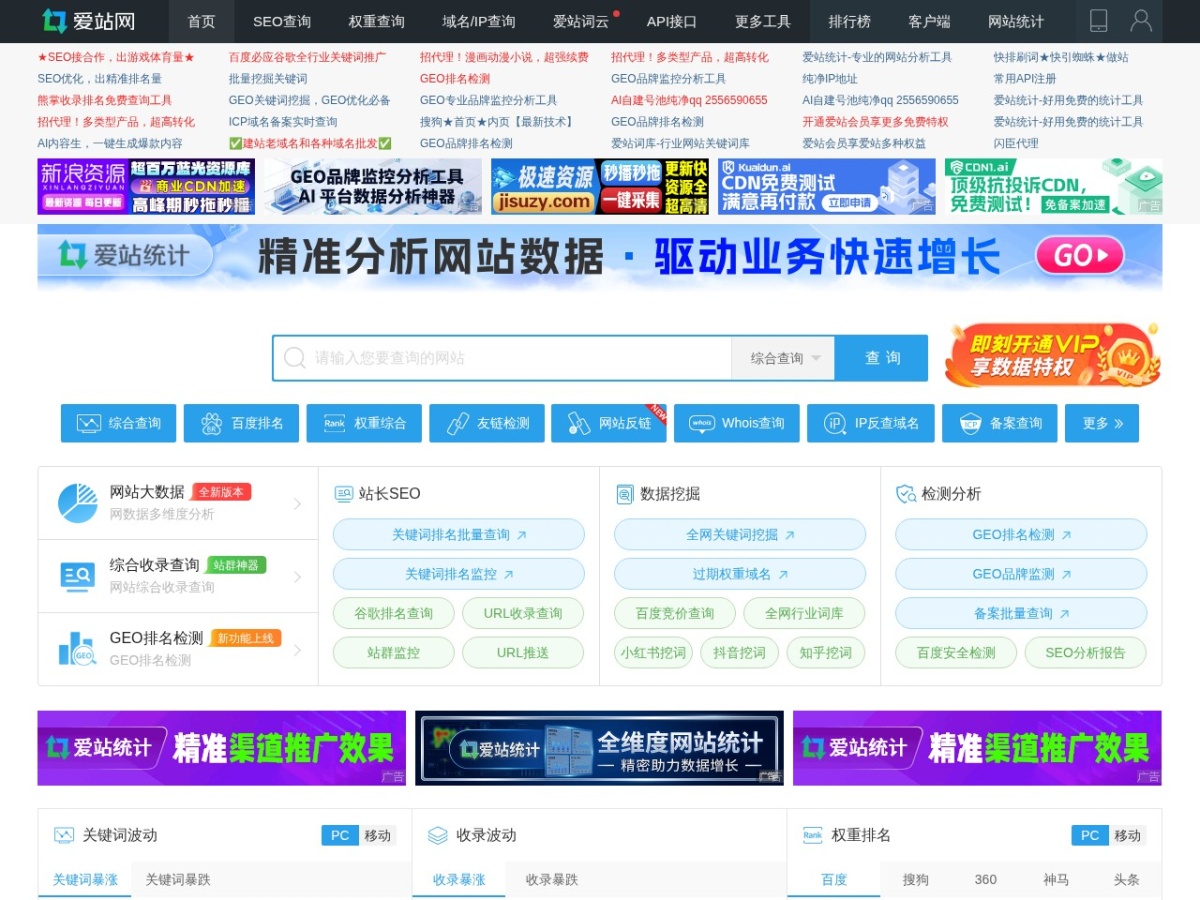
Task: Open 综合收录查询 monitor icon
Action: coord(77,576)
